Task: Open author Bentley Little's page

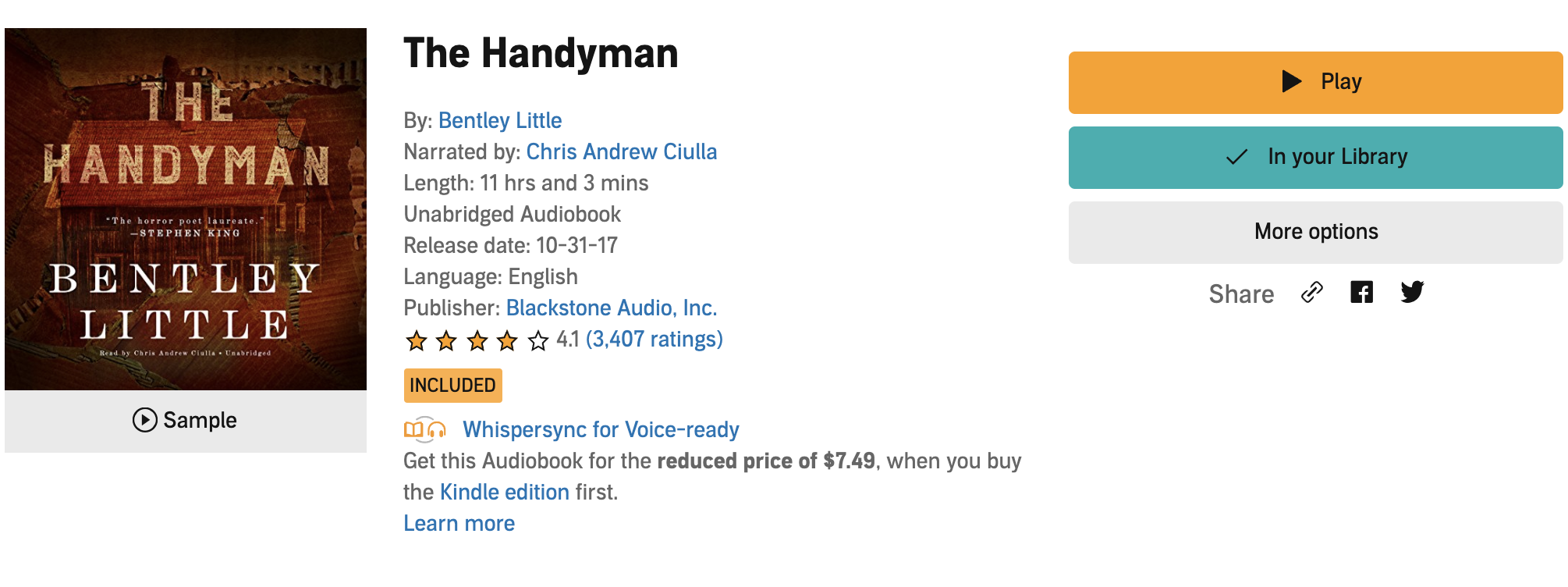Action: [499, 120]
